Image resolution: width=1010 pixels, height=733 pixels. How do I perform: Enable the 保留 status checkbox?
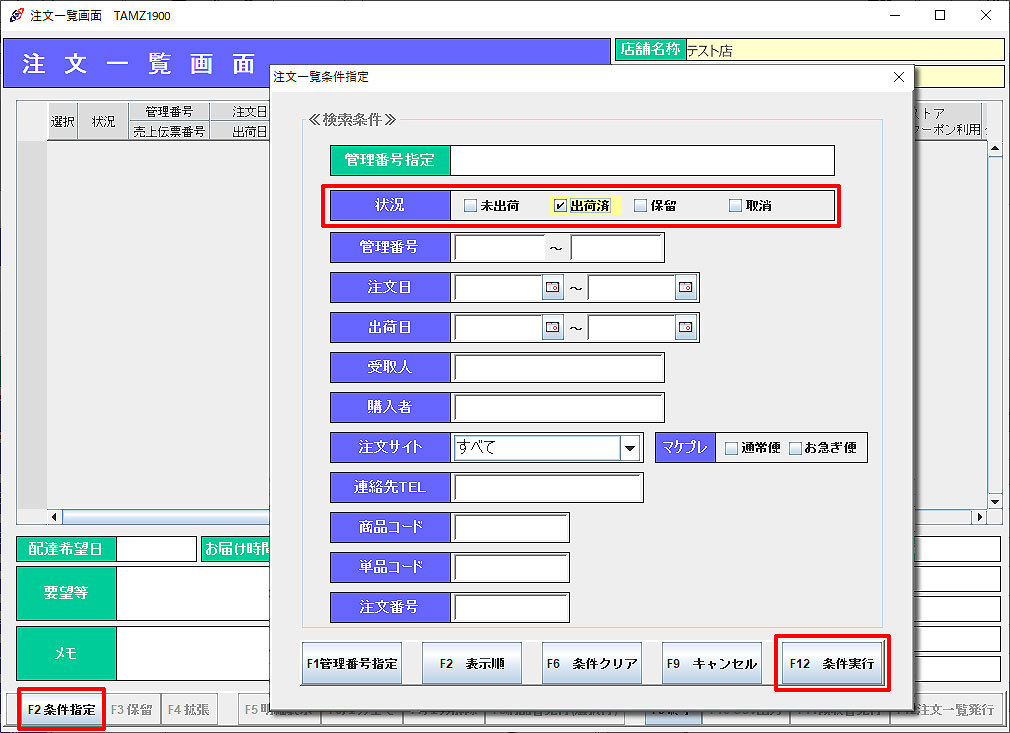click(x=641, y=206)
